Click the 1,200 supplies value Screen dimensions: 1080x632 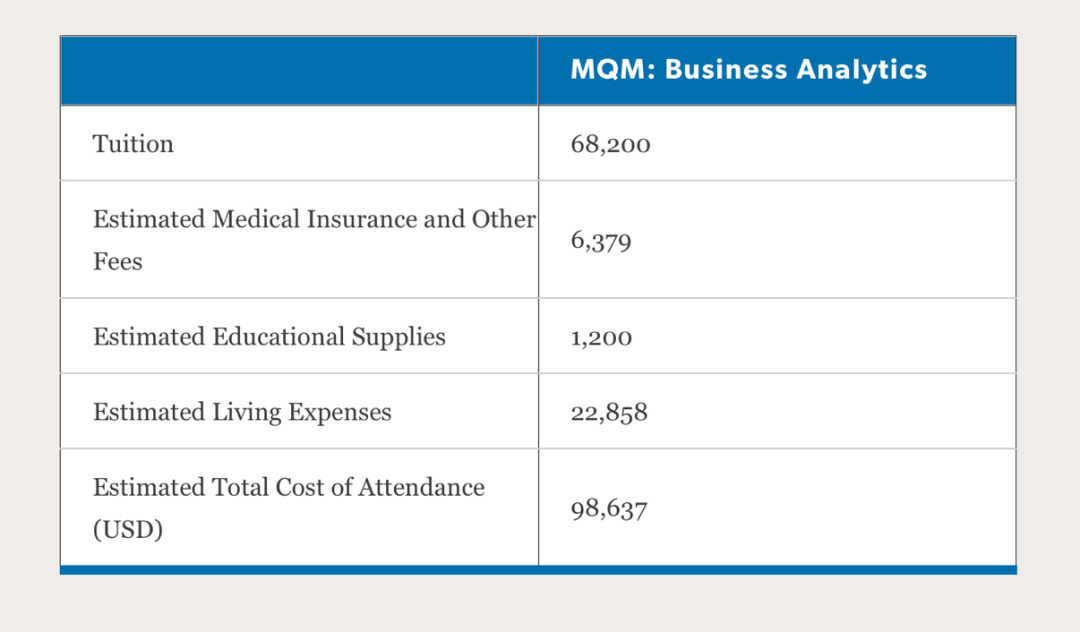[x=601, y=337]
